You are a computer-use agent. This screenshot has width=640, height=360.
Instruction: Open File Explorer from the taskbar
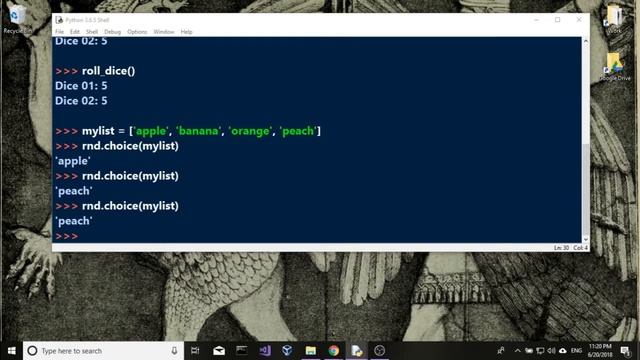311,351
